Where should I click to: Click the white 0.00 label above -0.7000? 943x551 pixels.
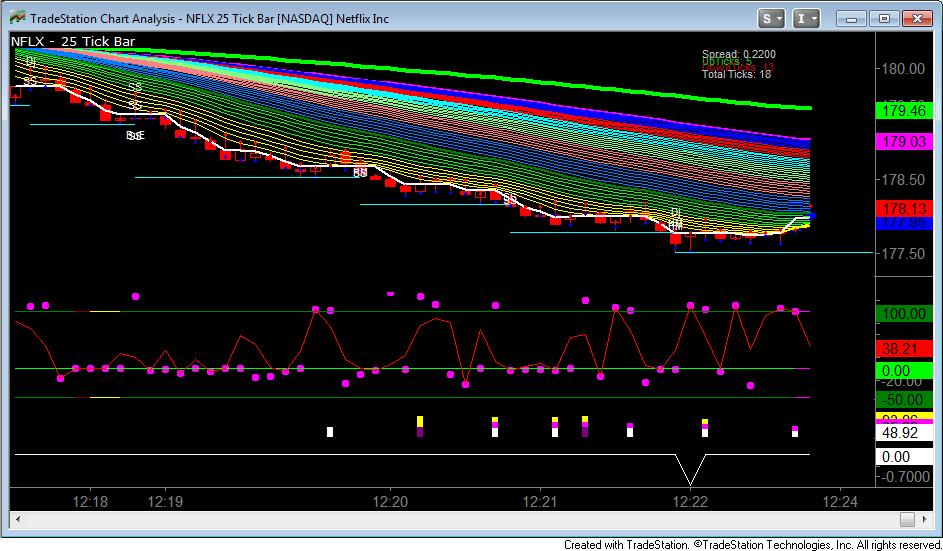[x=904, y=457]
